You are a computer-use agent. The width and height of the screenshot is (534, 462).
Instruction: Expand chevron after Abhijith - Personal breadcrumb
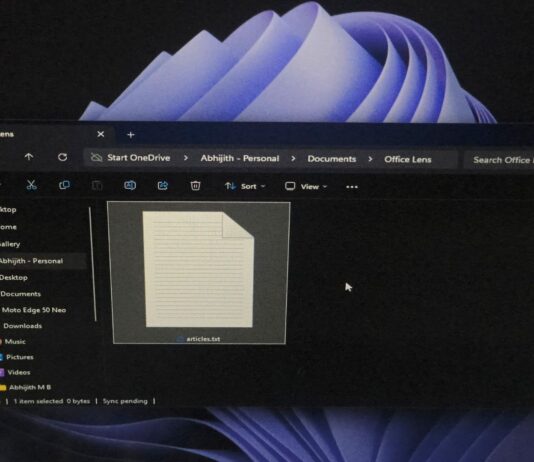(293, 159)
